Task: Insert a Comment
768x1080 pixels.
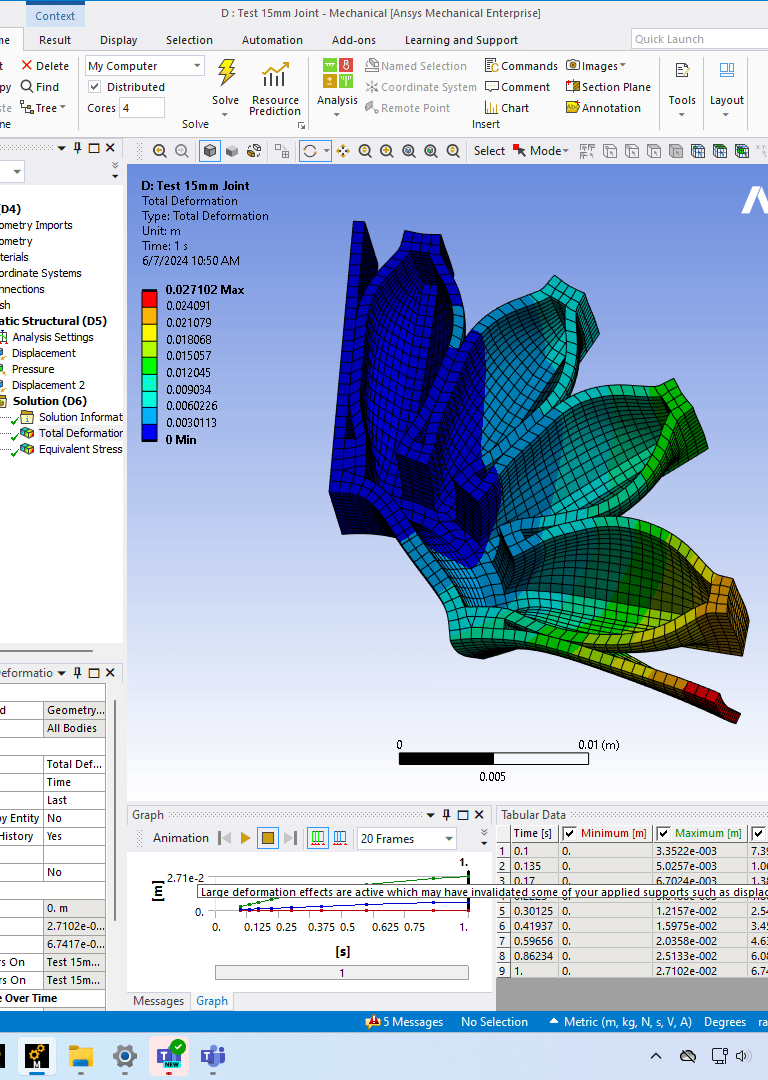Action: [517, 87]
